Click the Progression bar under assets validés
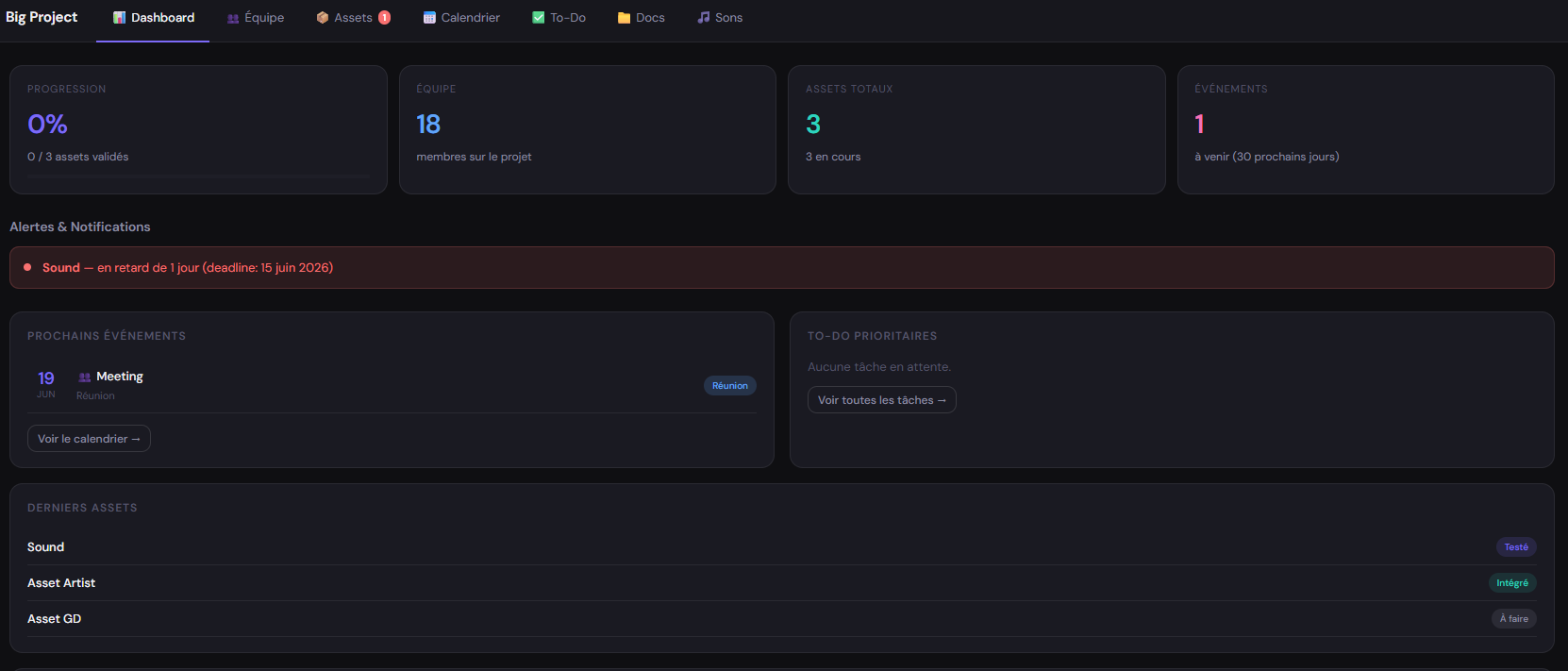The width and height of the screenshot is (1568, 671). coord(198,176)
